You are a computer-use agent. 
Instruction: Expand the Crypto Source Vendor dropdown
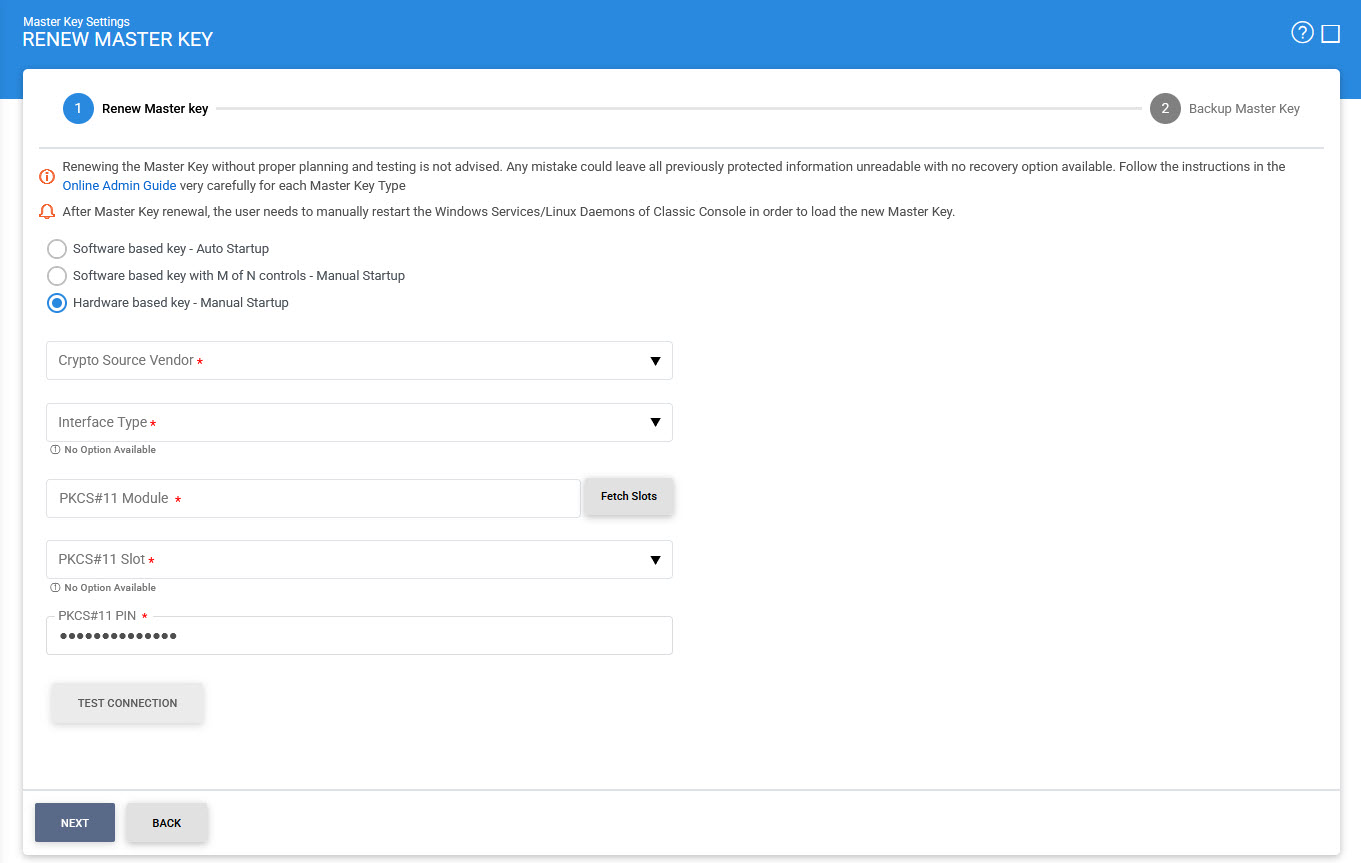point(359,361)
